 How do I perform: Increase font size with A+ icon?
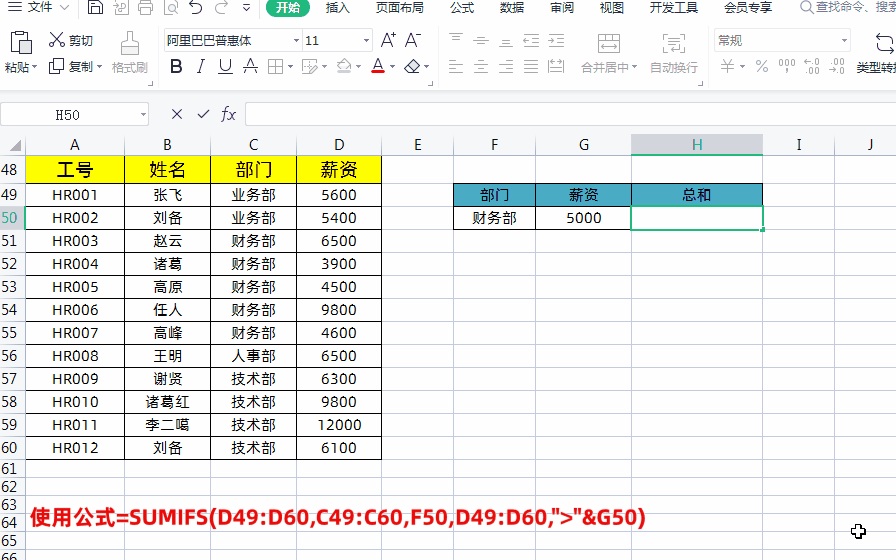coord(388,40)
